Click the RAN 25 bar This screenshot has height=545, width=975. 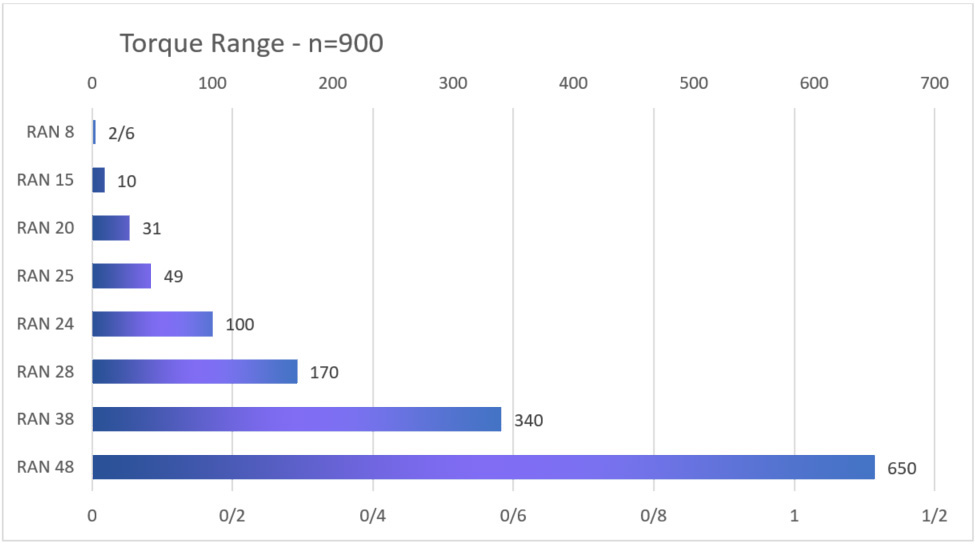pyautogui.click(x=122, y=276)
